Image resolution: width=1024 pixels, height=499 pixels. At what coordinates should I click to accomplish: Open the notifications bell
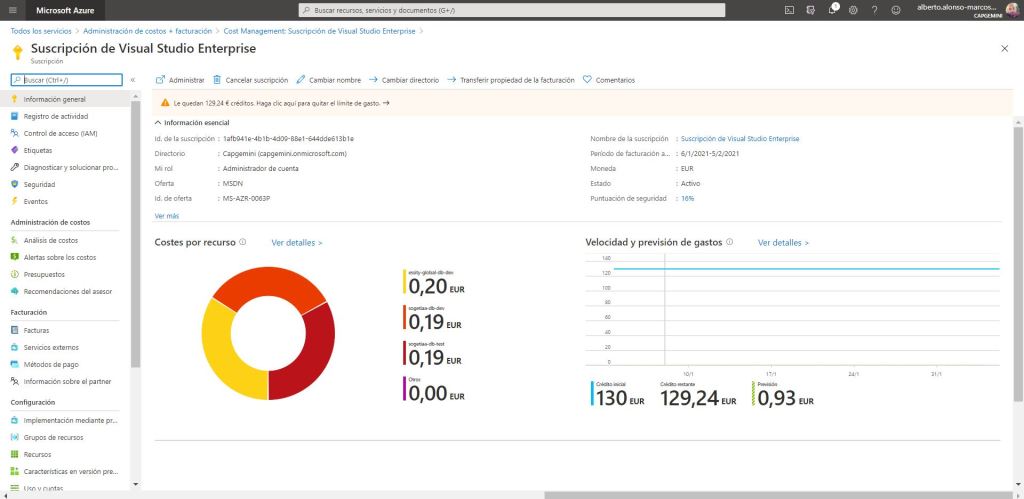(x=832, y=9)
